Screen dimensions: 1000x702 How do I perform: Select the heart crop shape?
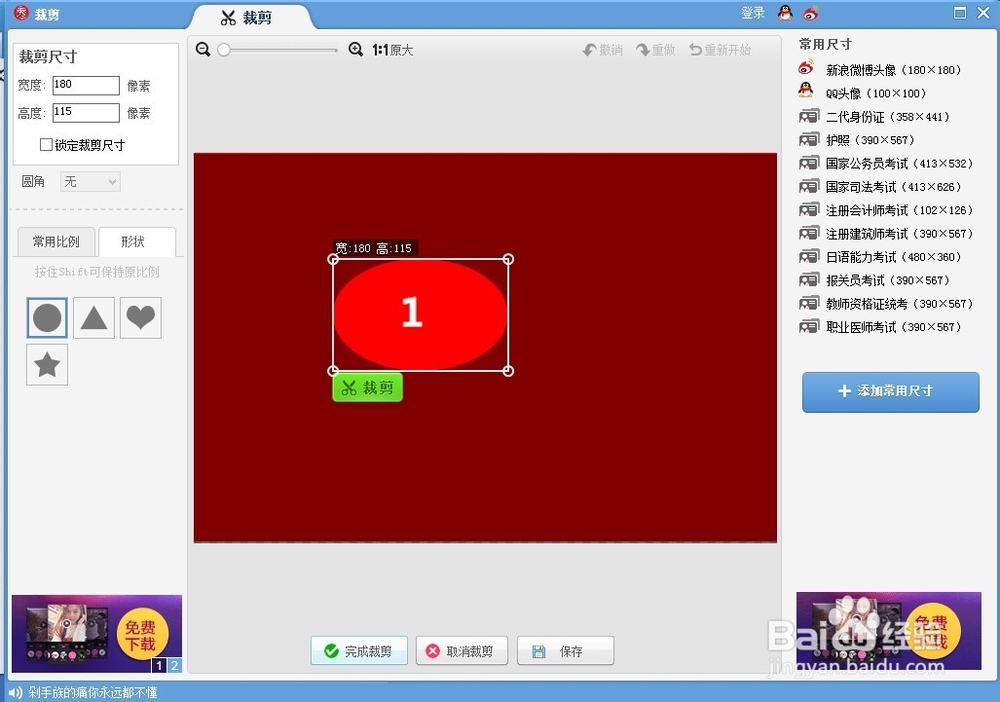[x=140, y=318]
